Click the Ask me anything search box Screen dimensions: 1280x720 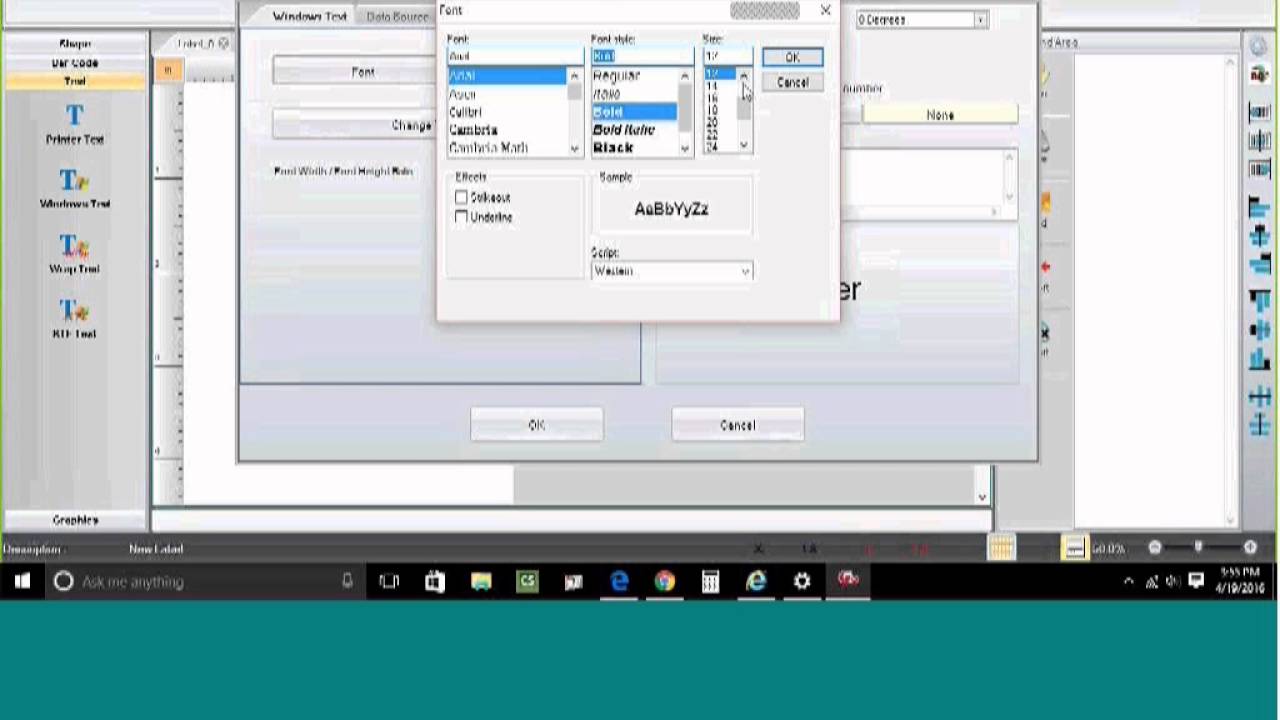[203, 581]
